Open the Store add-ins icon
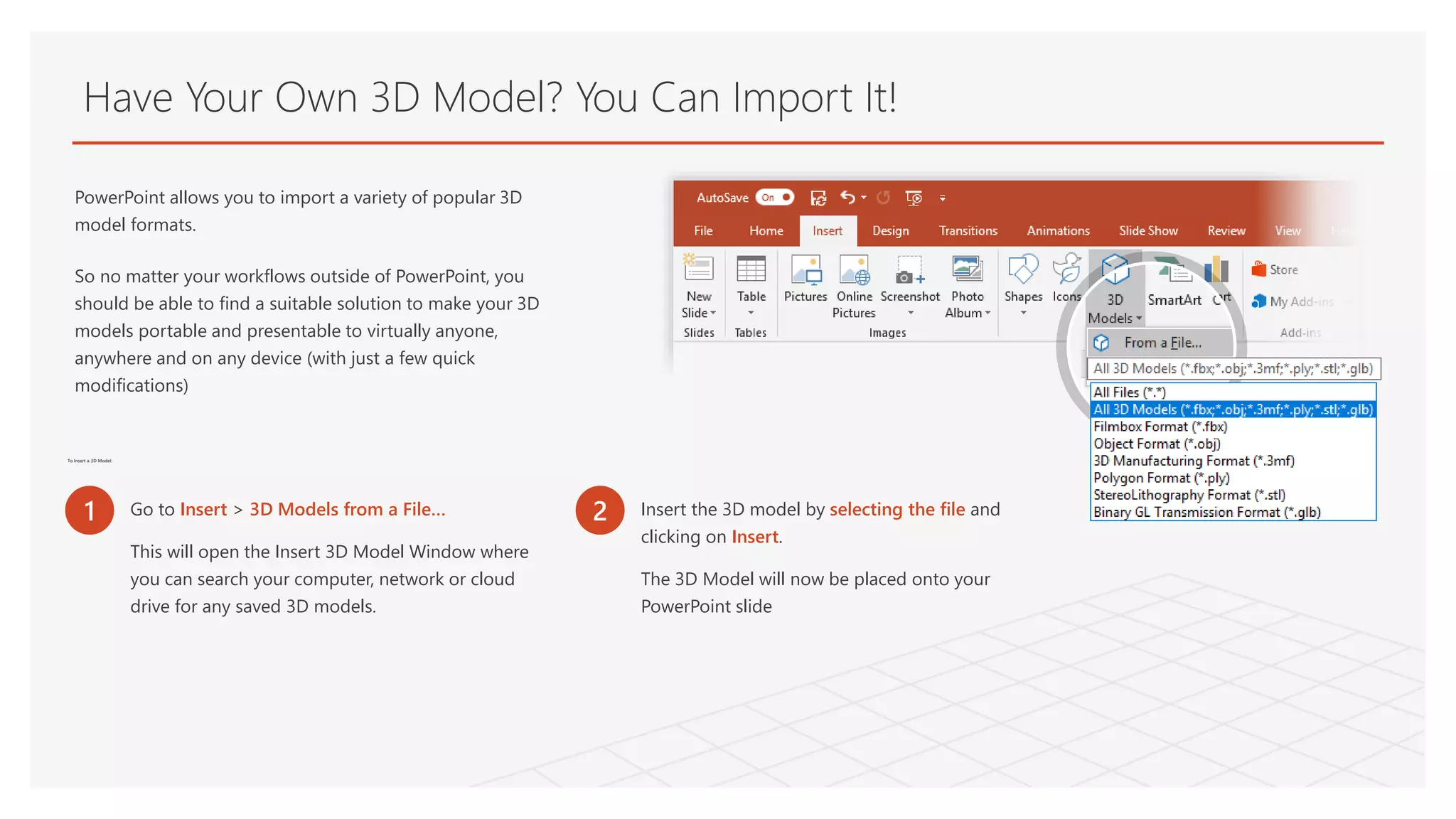This screenshot has width=1456, height=819. point(1259,269)
